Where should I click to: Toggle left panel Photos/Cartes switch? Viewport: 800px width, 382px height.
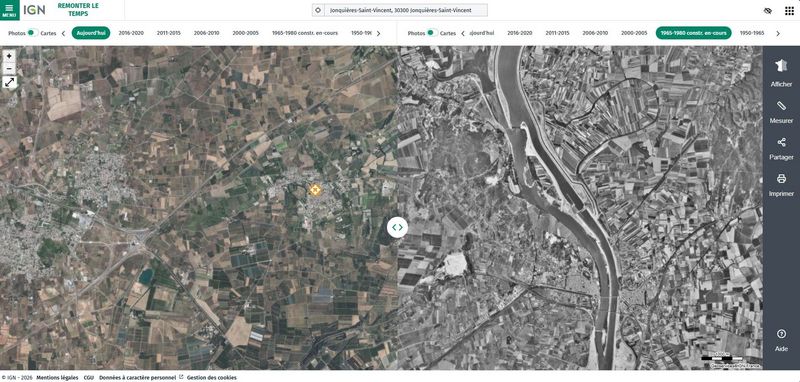(x=33, y=33)
